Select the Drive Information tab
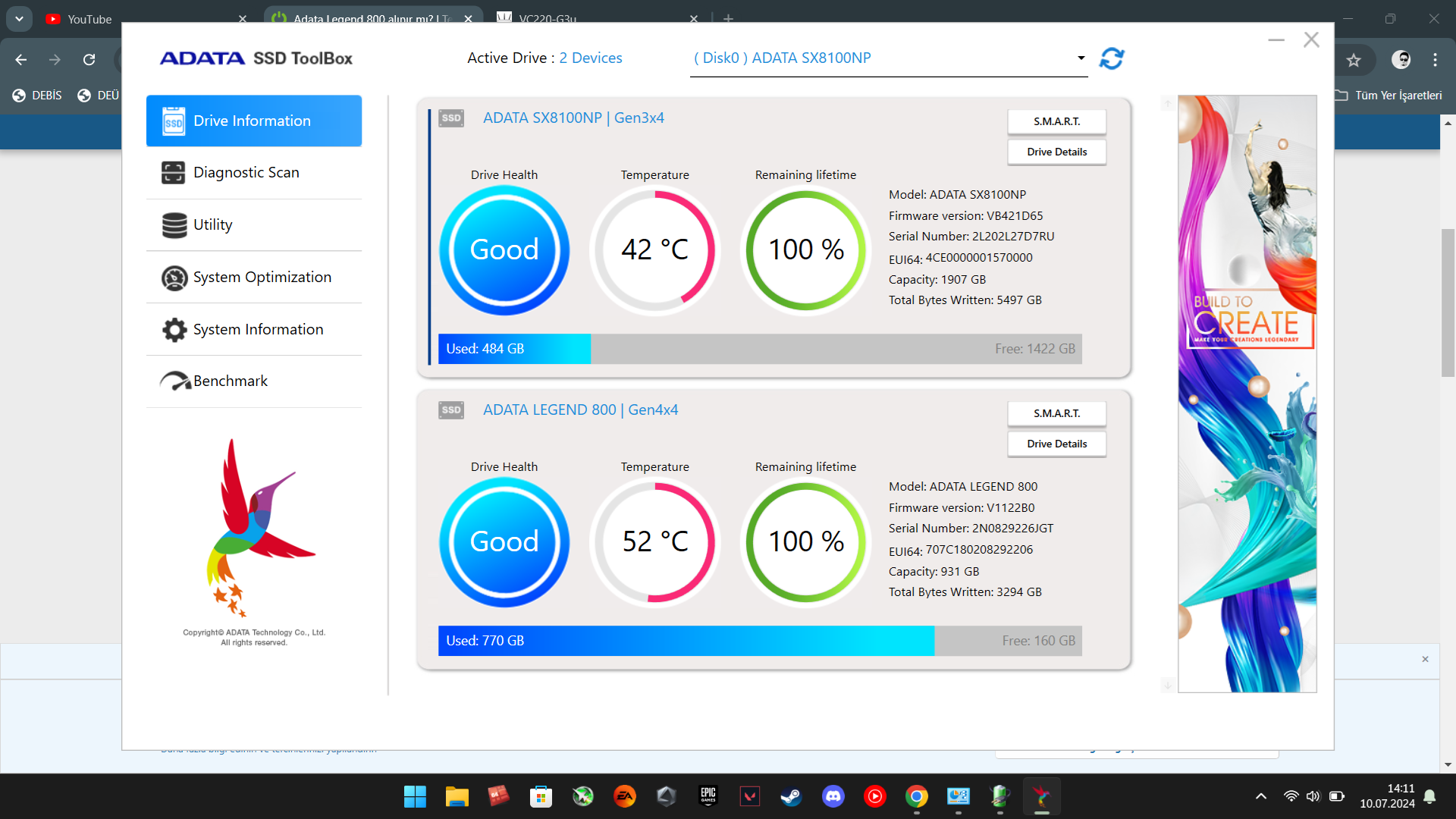Image resolution: width=1456 pixels, height=819 pixels. point(253,121)
